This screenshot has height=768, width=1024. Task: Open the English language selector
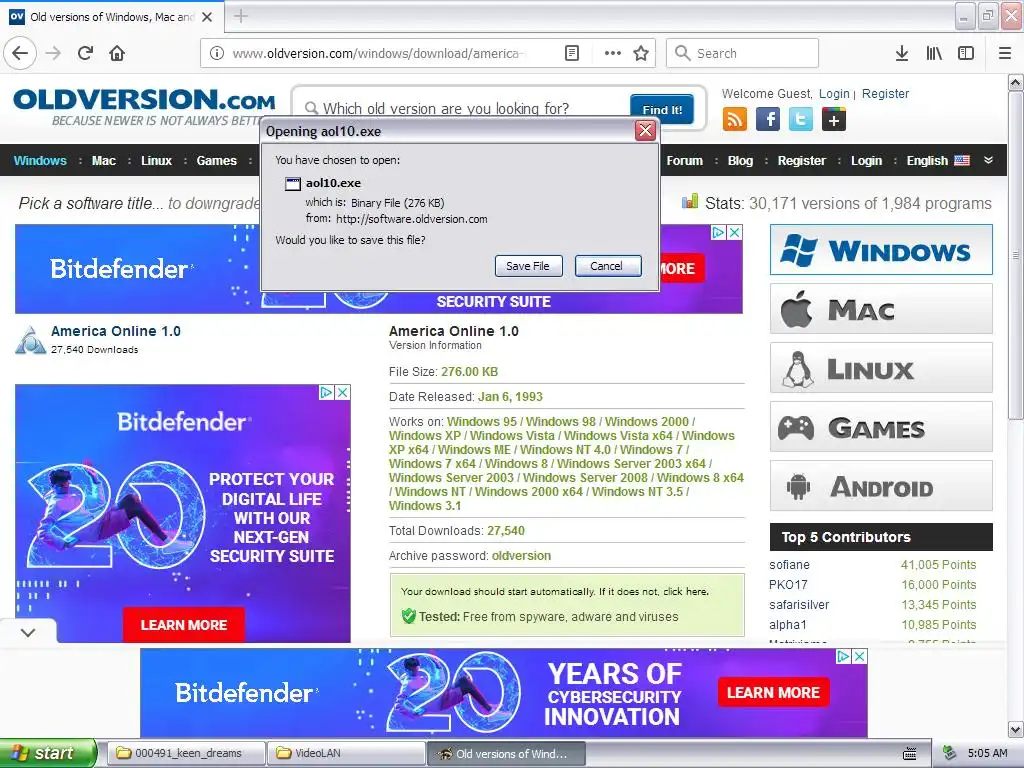938,161
